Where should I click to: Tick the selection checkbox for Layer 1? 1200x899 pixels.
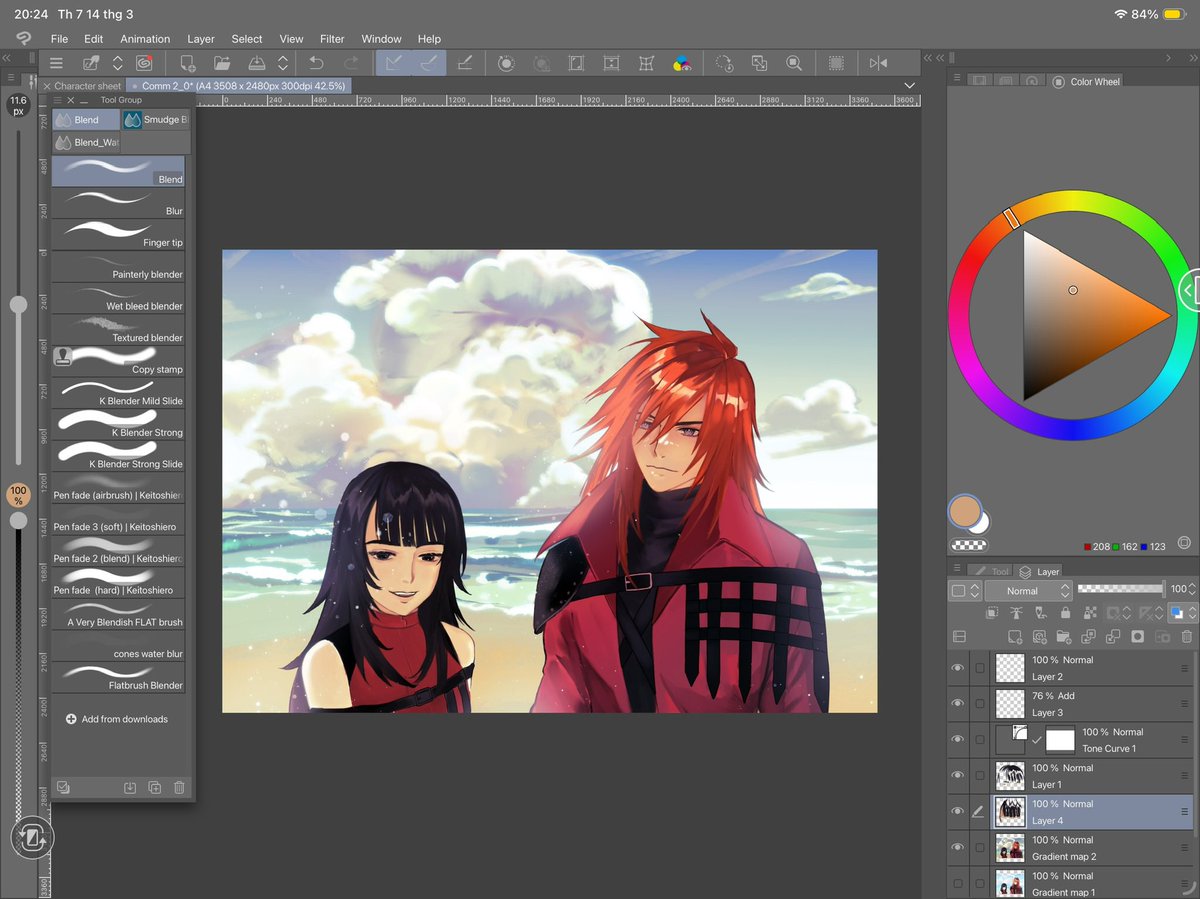[x=980, y=776]
